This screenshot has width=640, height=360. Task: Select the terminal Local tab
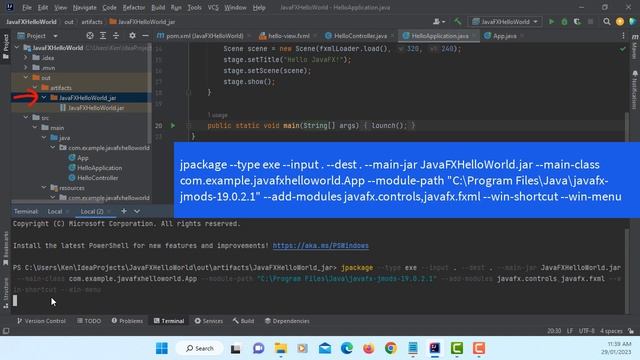(x=55, y=211)
